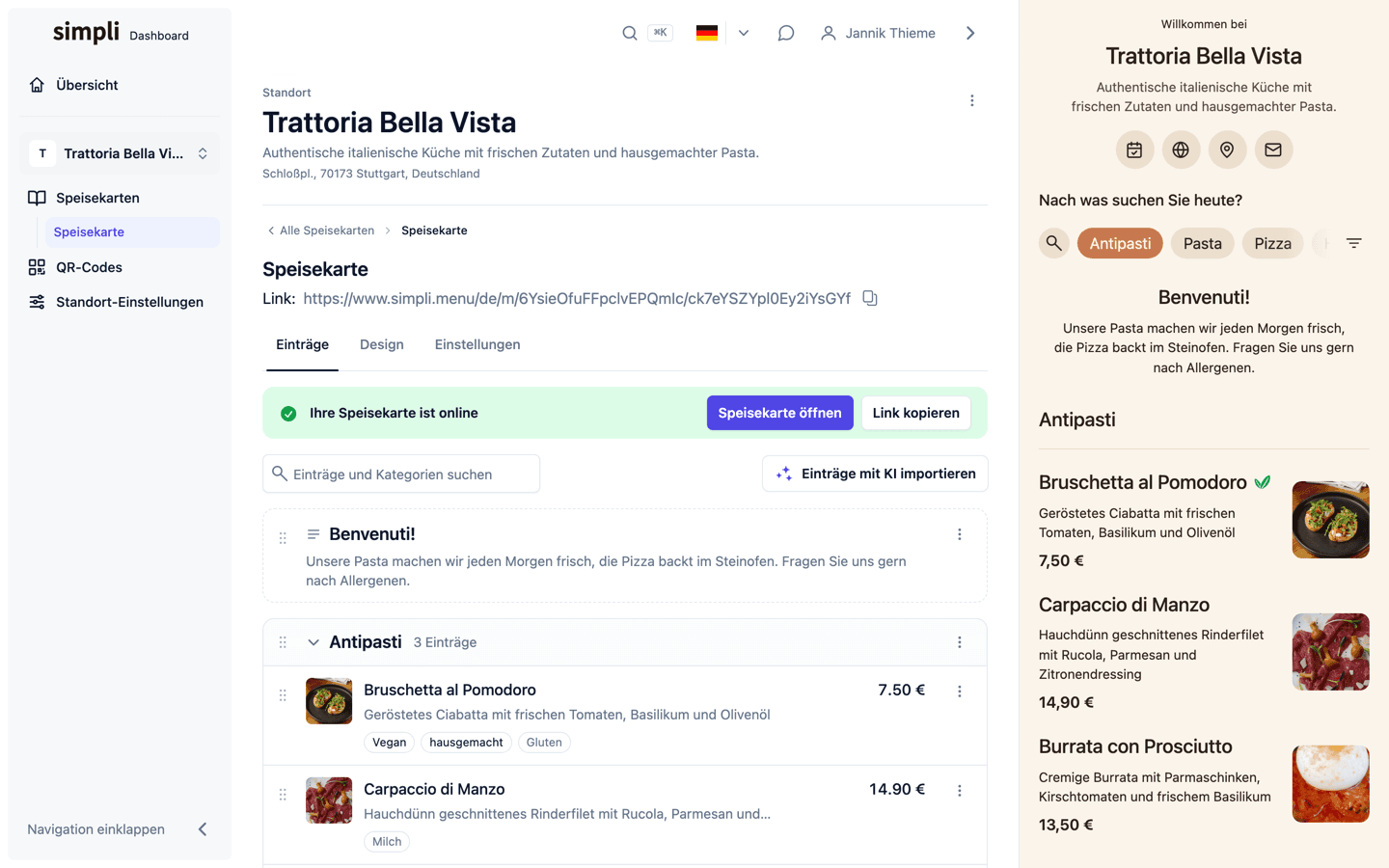Select the Pizza chip in the preview
Screen dimensions: 1389x868
coord(1272,243)
